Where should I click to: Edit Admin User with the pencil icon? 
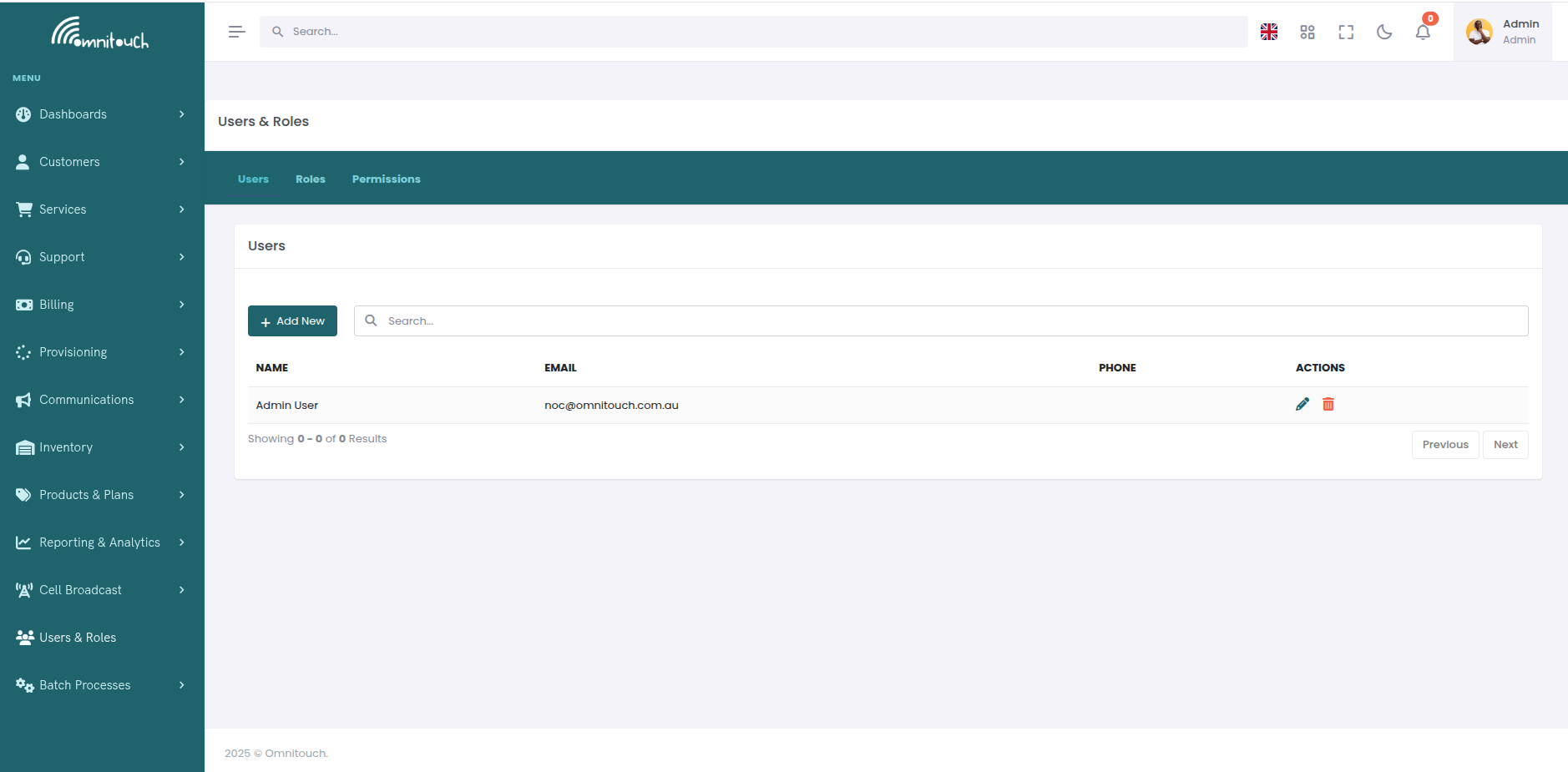[x=1302, y=404]
